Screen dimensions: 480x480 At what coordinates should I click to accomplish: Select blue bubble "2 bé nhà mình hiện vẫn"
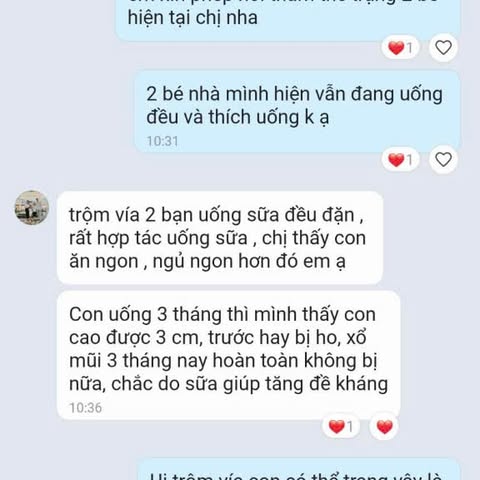[297, 111]
